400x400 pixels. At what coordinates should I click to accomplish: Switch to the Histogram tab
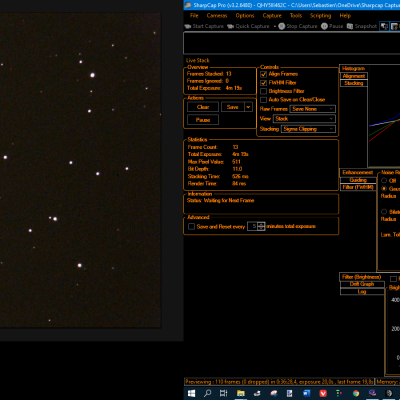pos(353,68)
